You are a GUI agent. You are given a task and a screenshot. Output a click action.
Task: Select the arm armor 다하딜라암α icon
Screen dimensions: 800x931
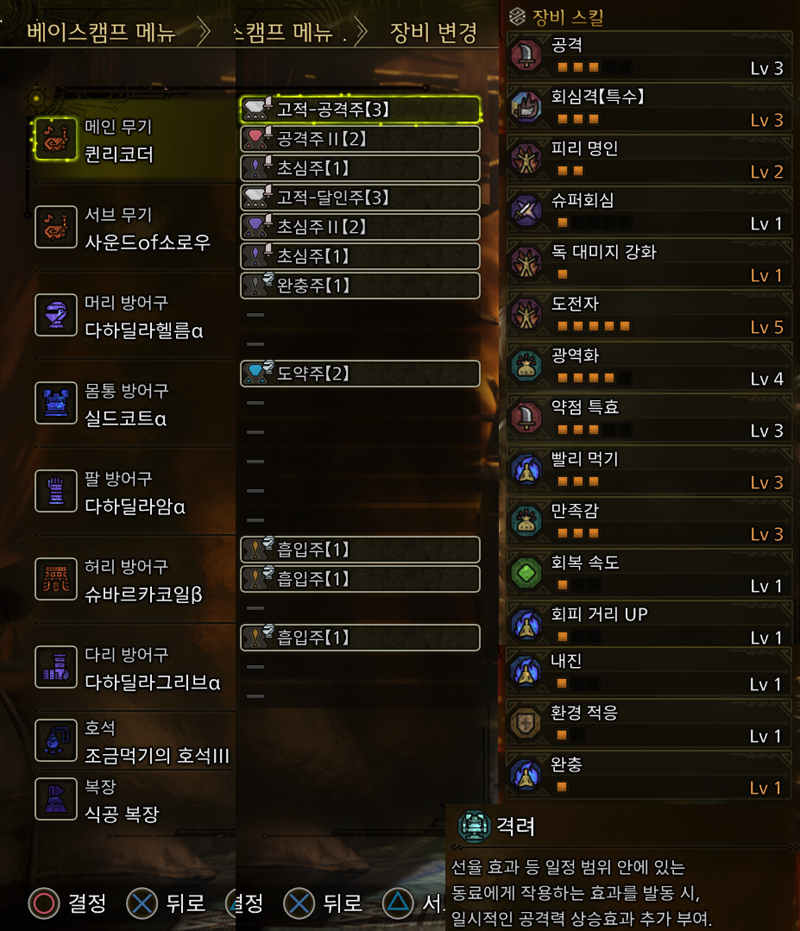tap(56, 490)
